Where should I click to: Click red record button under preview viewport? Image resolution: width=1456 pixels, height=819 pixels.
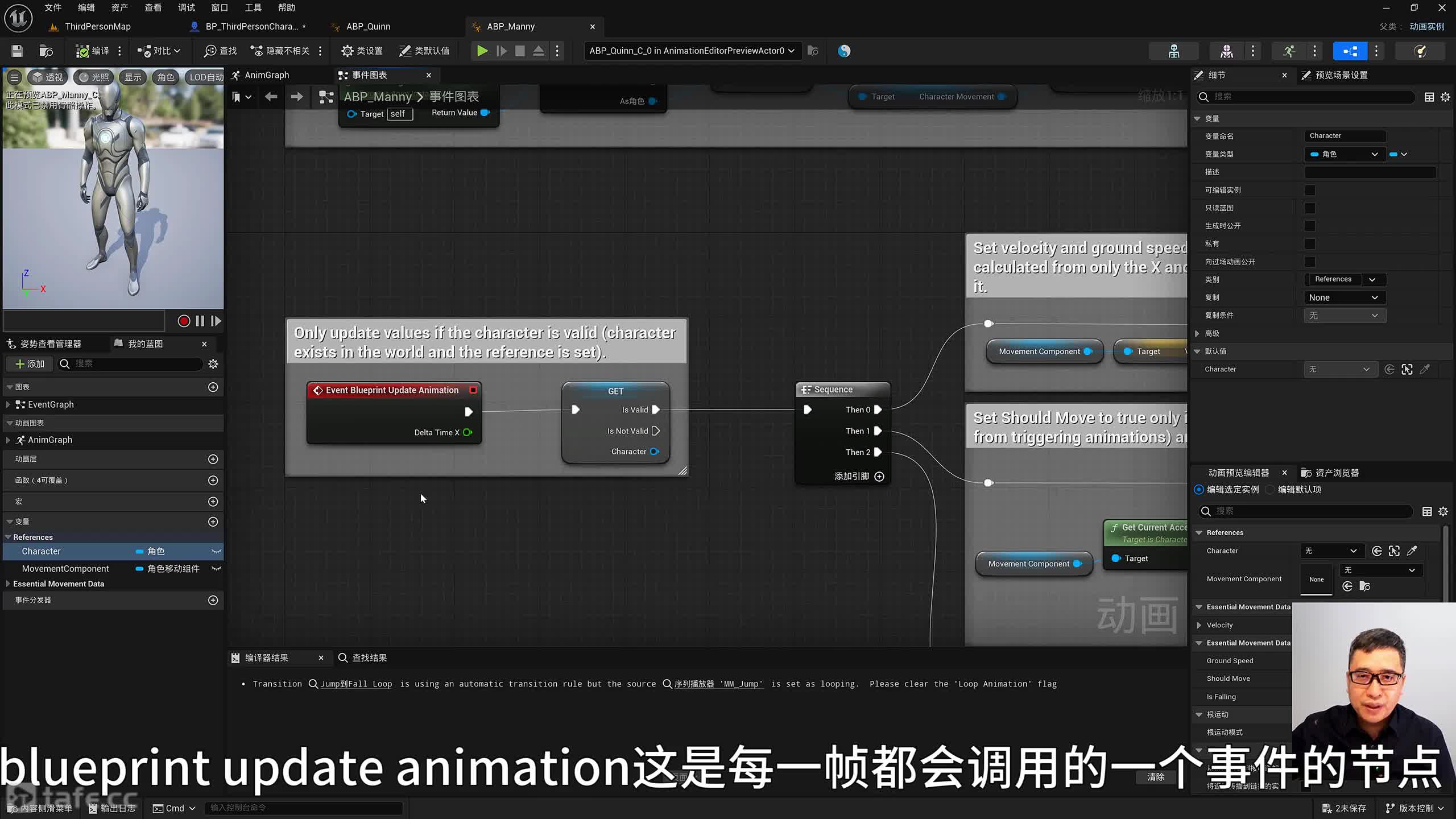[184, 321]
